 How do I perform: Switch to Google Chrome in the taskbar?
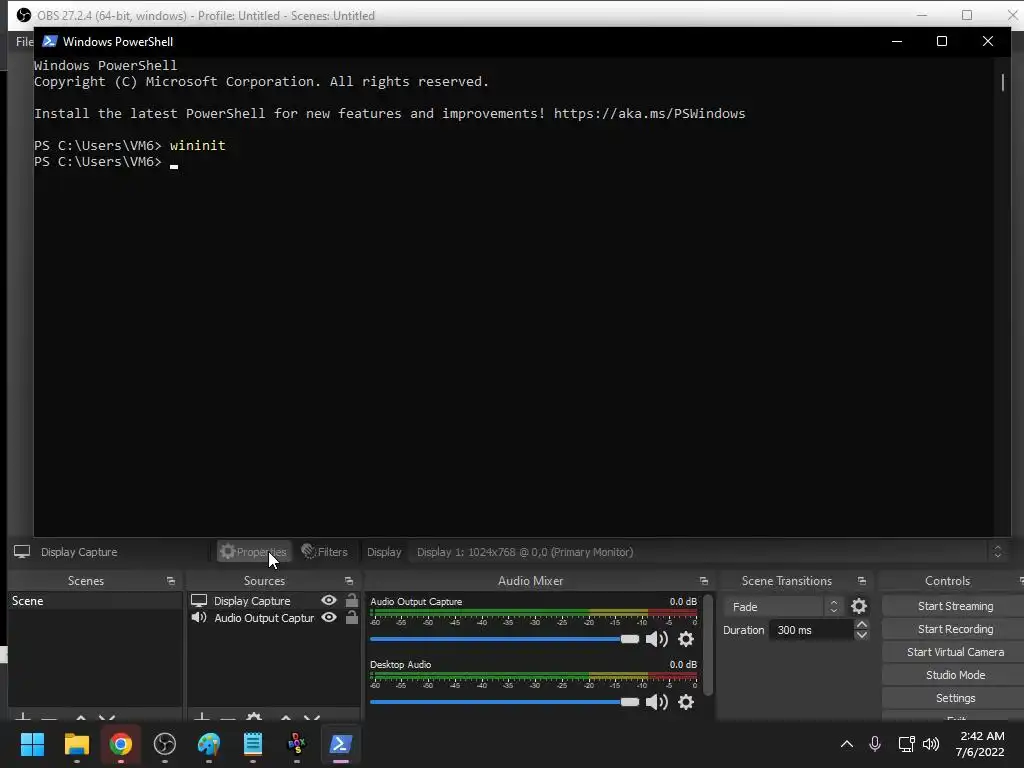(121, 744)
